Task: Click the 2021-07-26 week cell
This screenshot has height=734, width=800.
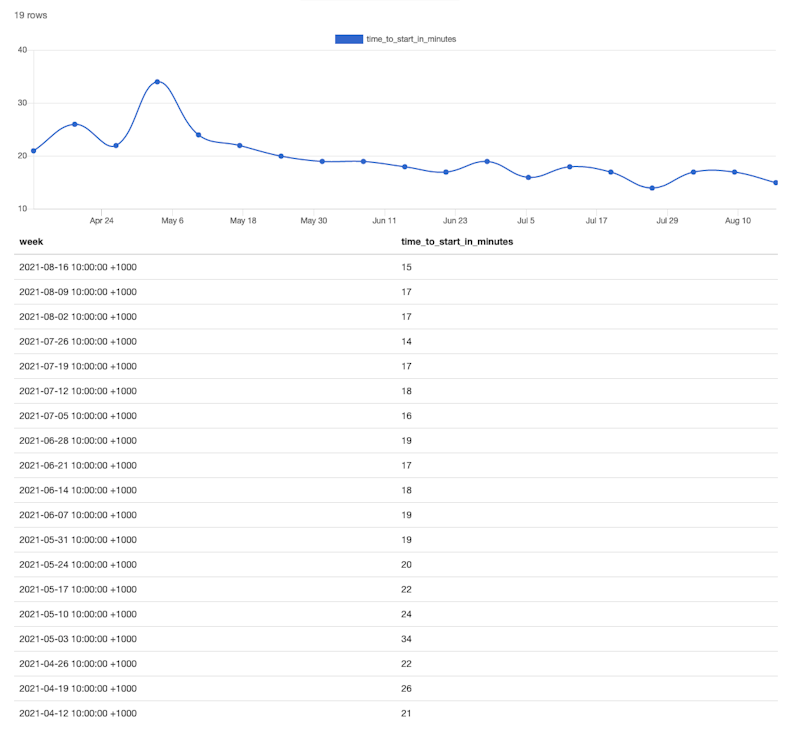Action: pos(78,341)
